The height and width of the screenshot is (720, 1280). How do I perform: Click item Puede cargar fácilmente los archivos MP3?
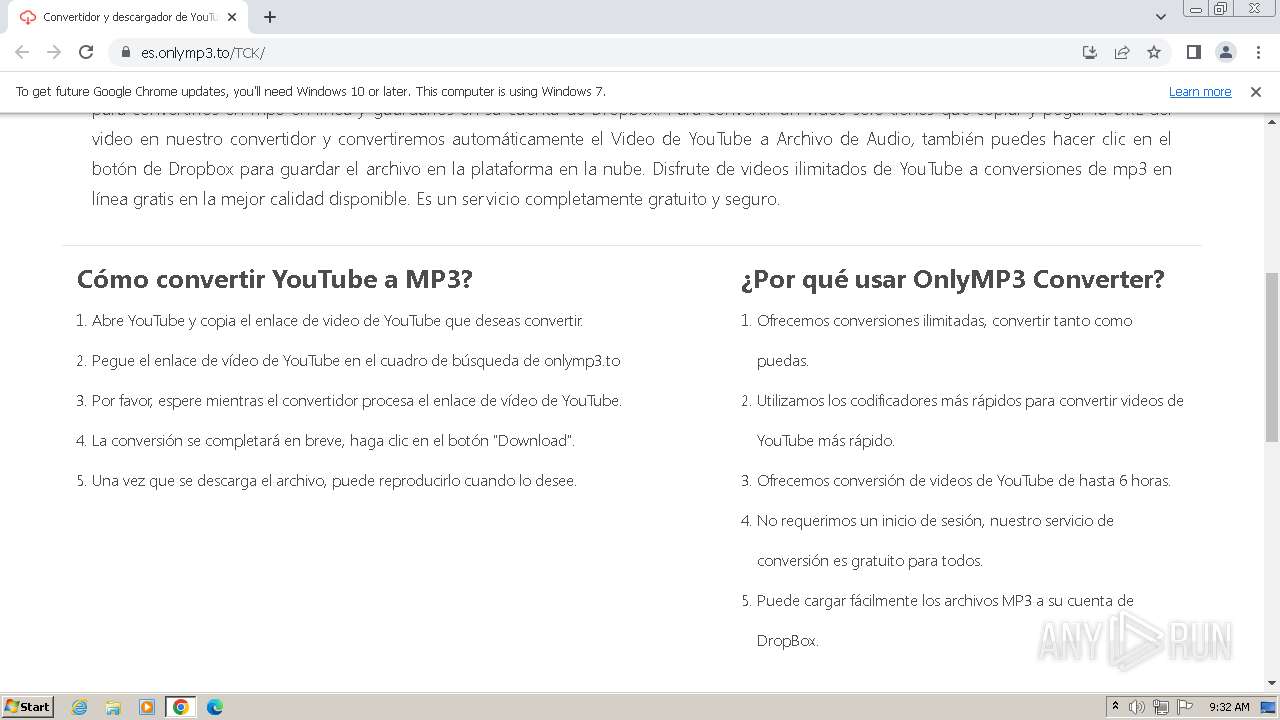coord(945,621)
